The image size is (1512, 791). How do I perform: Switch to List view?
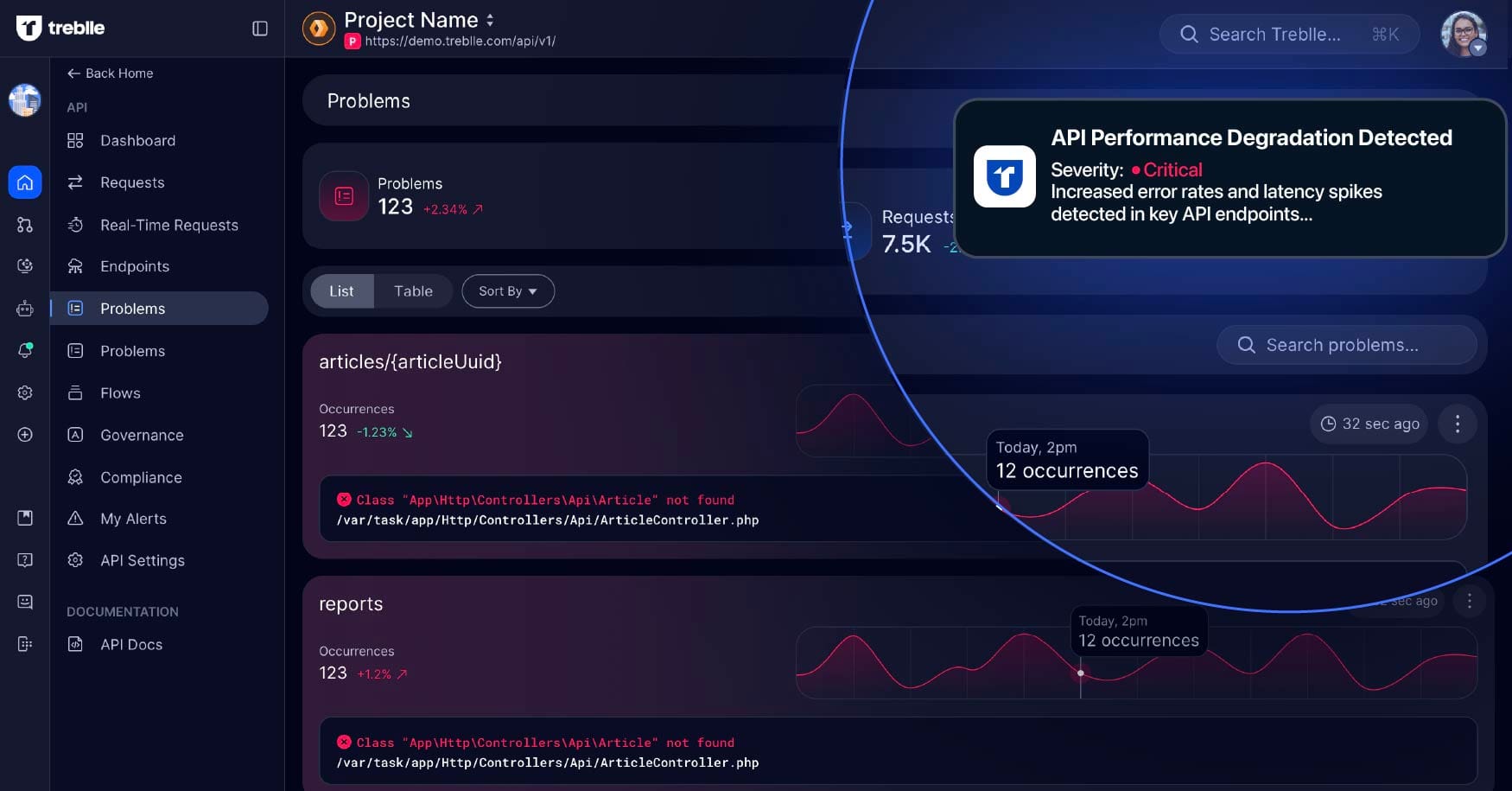tap(341, 291)
